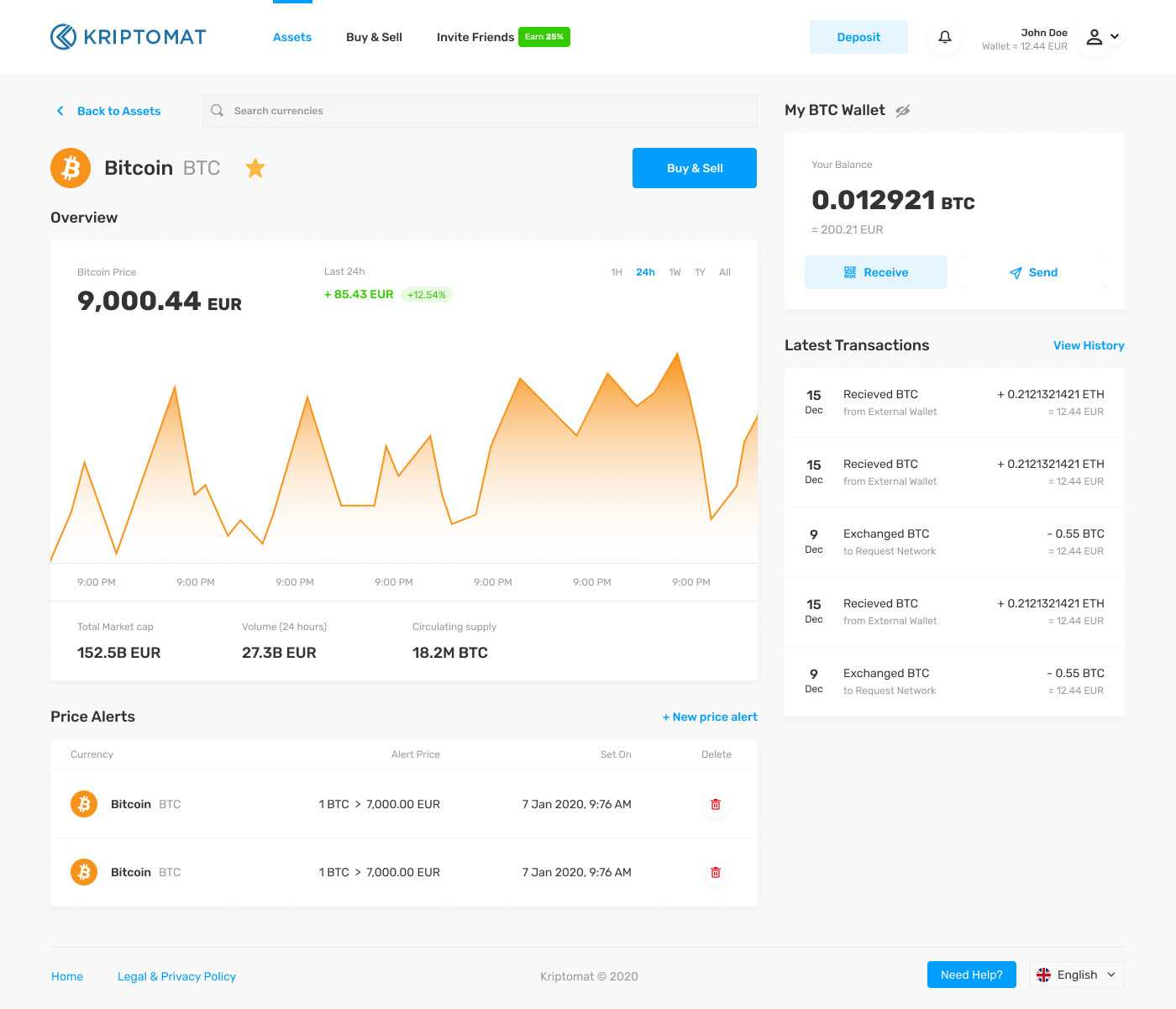Click the UK flag icon
This screenshot has width=1176, height=1009.
coord(1044,975)
